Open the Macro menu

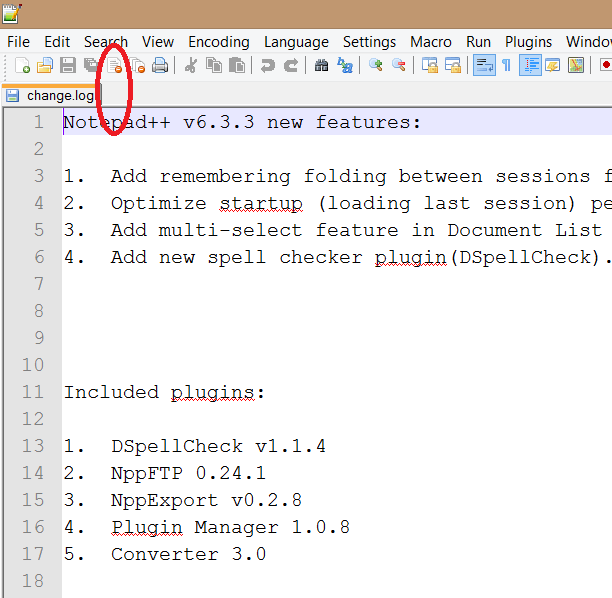click(x=431, y=42)
